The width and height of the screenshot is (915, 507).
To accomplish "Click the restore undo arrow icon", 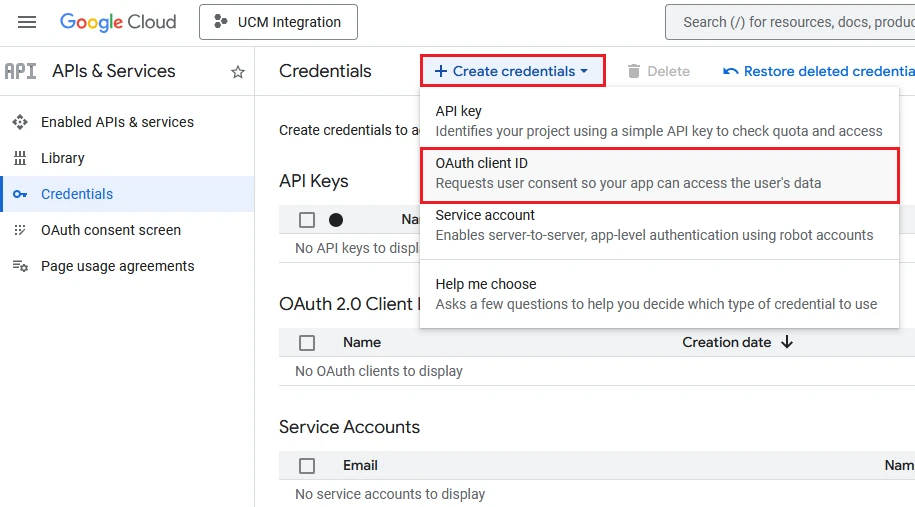I will tap(731, 71).
